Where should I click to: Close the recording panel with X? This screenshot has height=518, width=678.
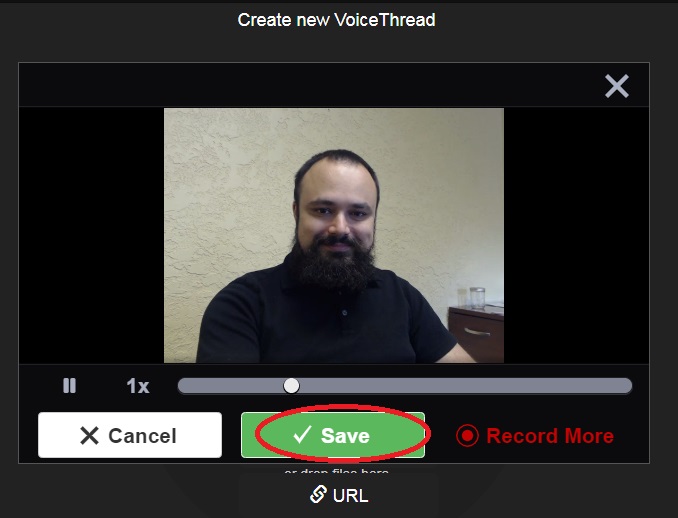pyautogui.click(x=617, y=86)
